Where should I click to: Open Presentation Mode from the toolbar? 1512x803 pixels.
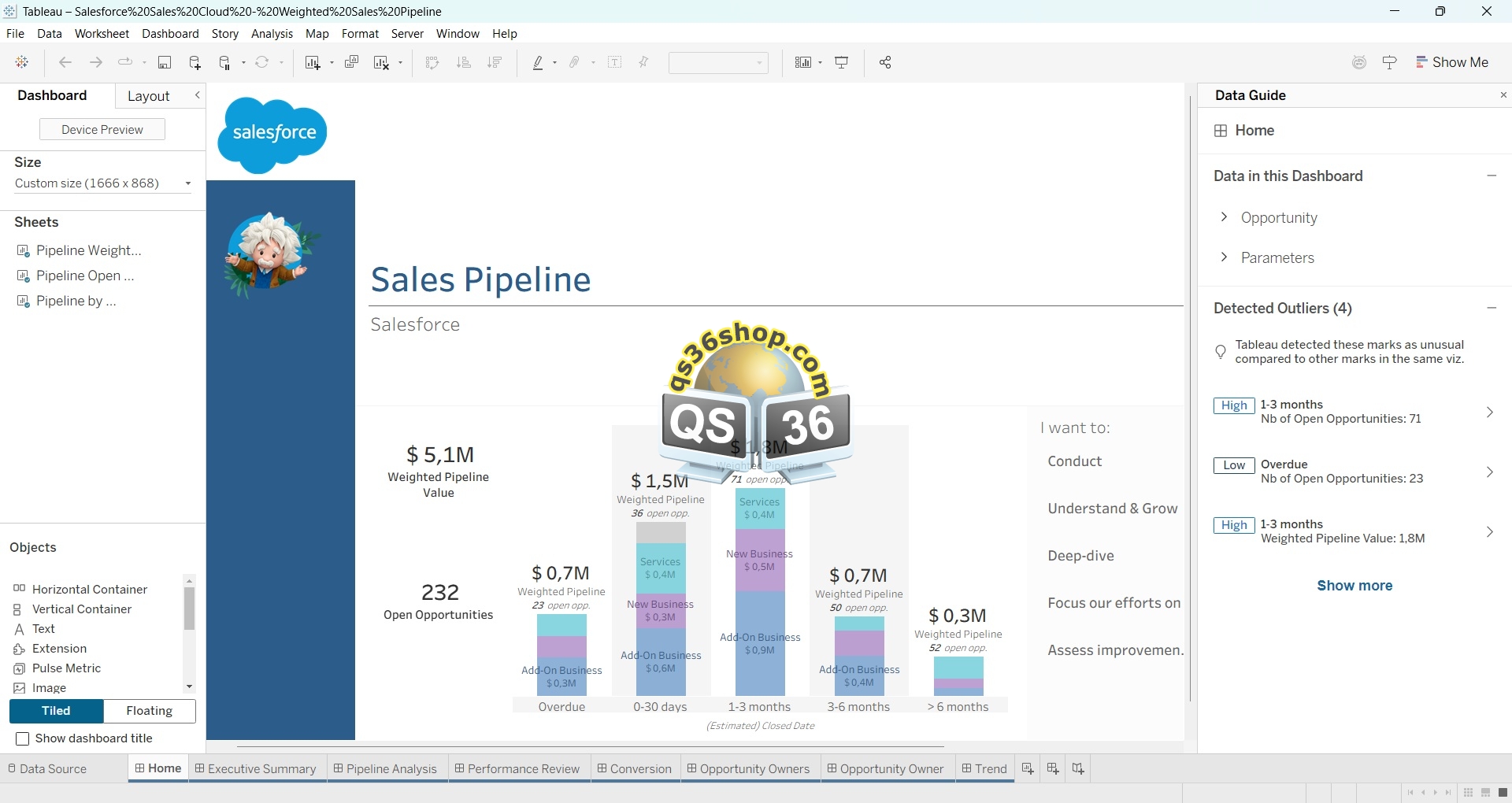point(842,63)
